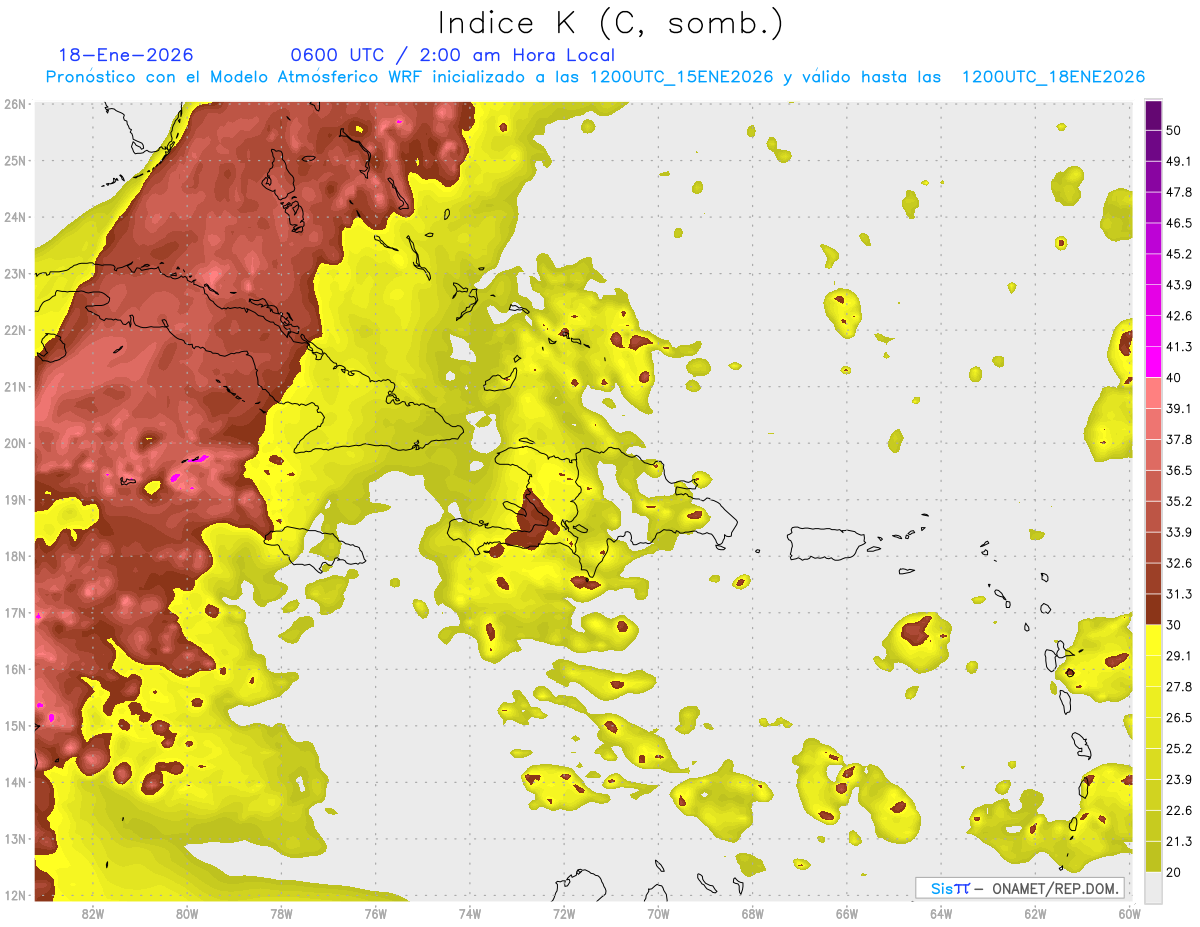Click the '0600 UTC / 2:00 am Hora Local' time label
This screenshot has height=927, width=1200.
coord(453,55)
